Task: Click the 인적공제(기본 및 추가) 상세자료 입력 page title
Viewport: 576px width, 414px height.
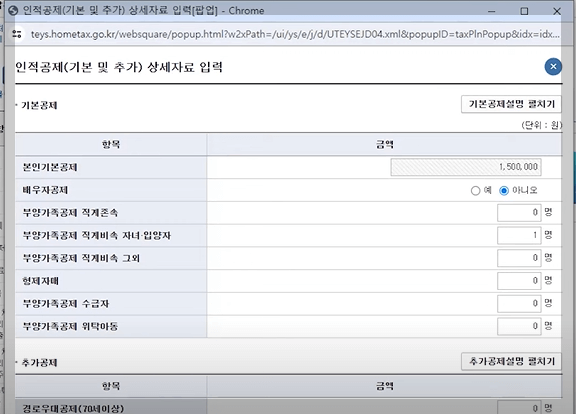Action: [x=119, y=67]
